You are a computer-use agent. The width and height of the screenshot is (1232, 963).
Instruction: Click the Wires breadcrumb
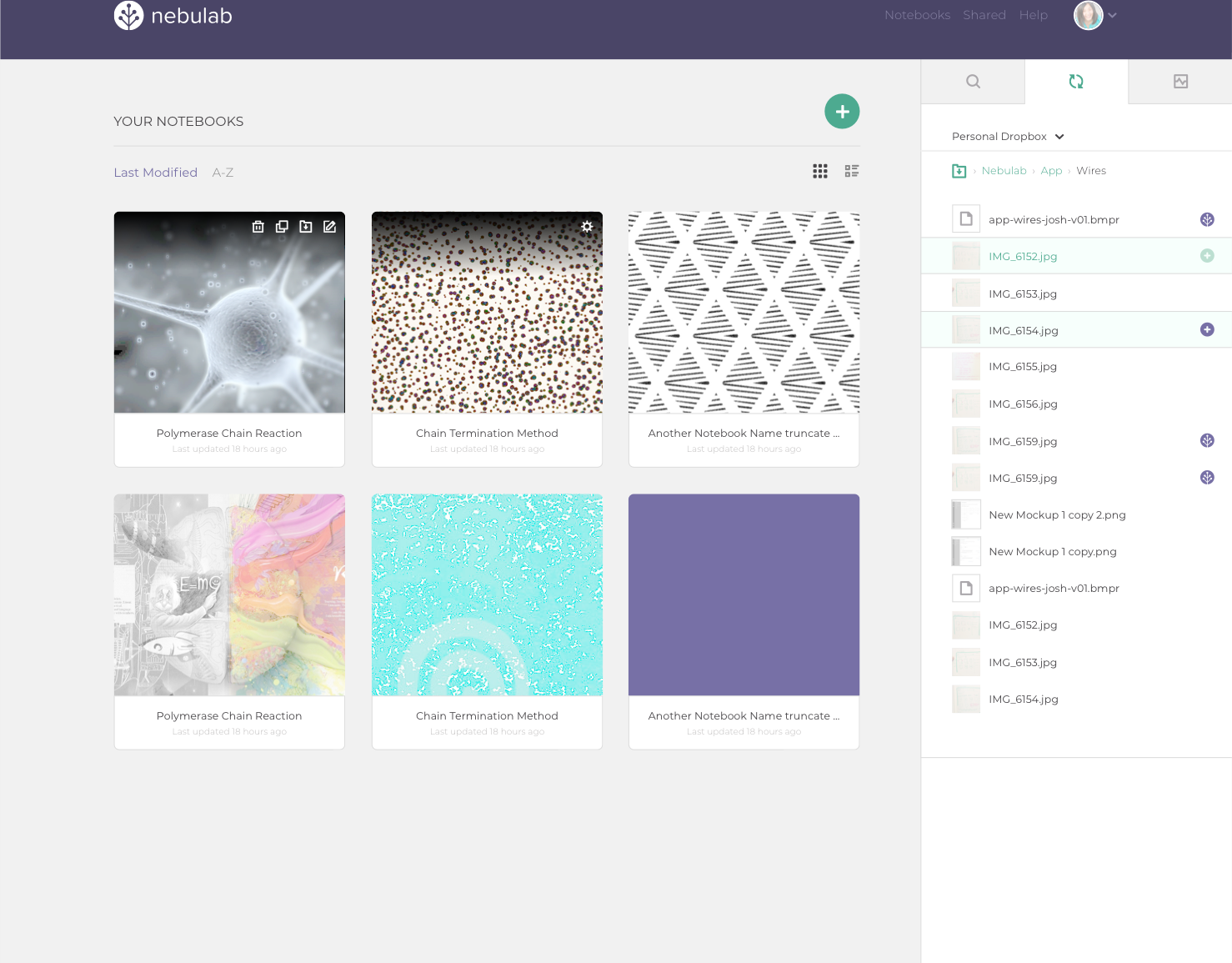[1091, 171]
